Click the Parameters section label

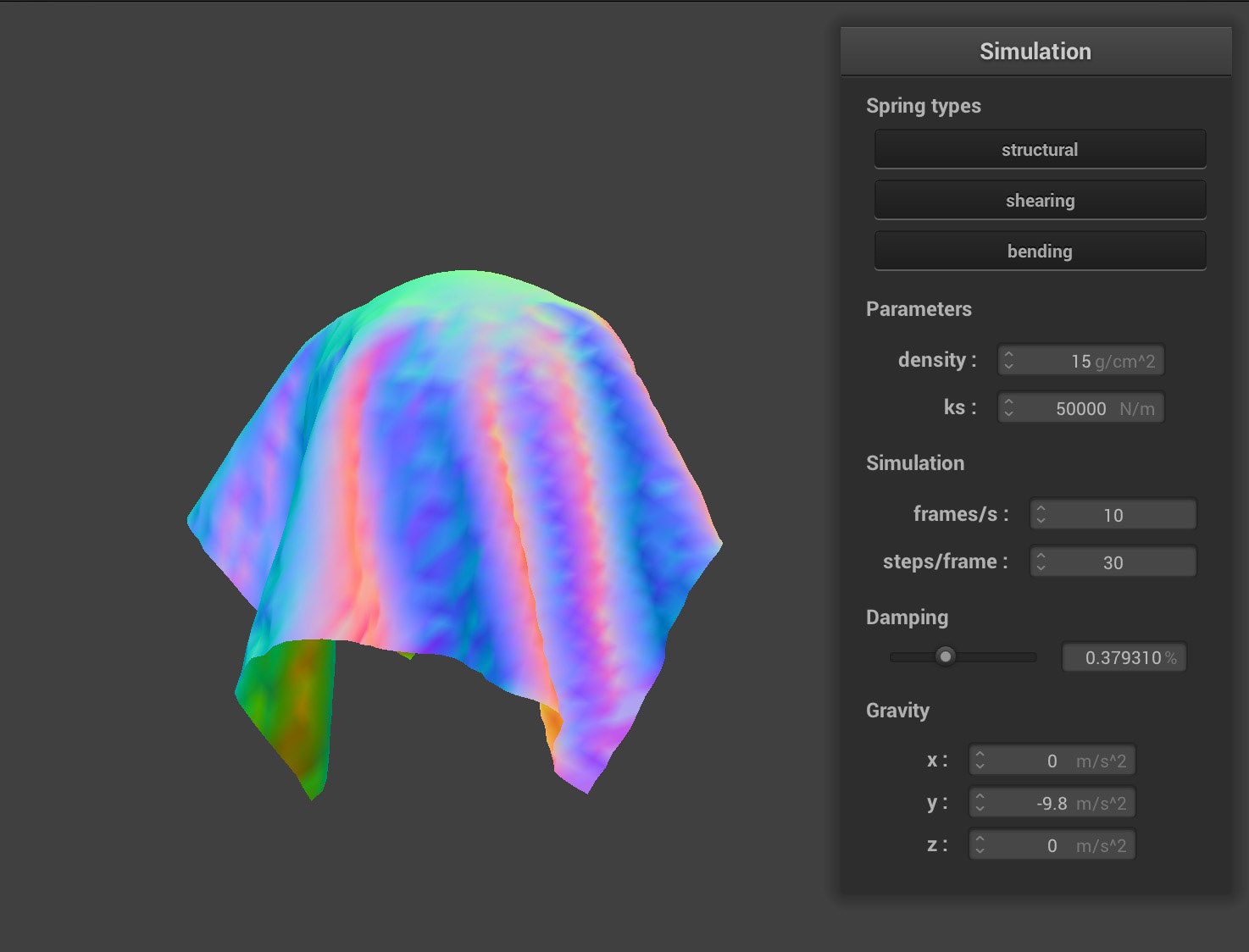(919, 309)
